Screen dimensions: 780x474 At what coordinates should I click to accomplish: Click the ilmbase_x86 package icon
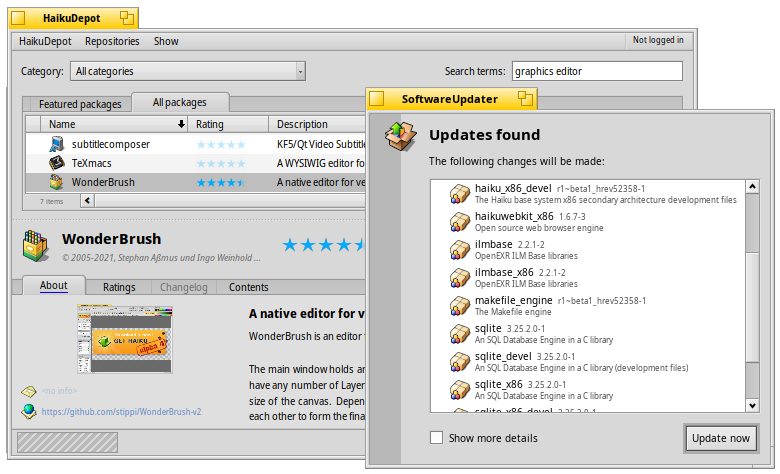pyautogui.click(x=460, y=278)
